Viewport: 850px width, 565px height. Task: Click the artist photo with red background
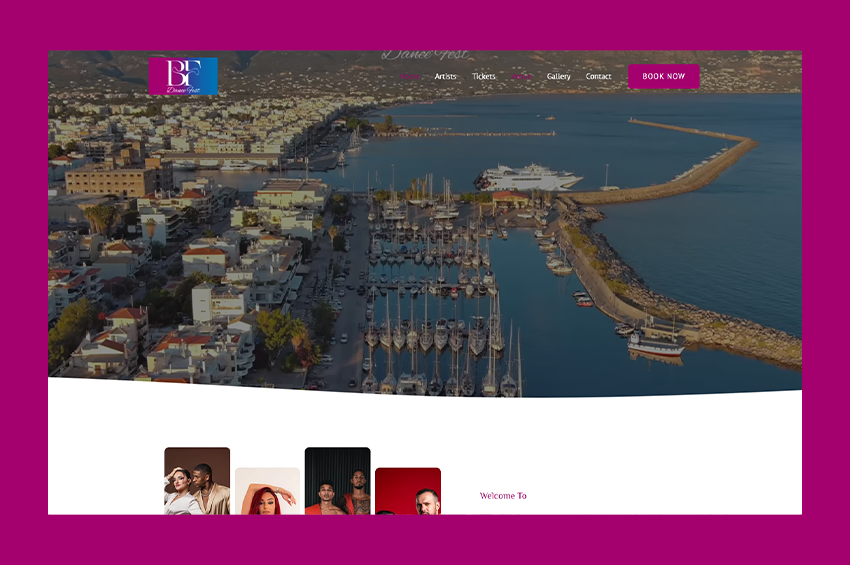[x=408, y=492]
